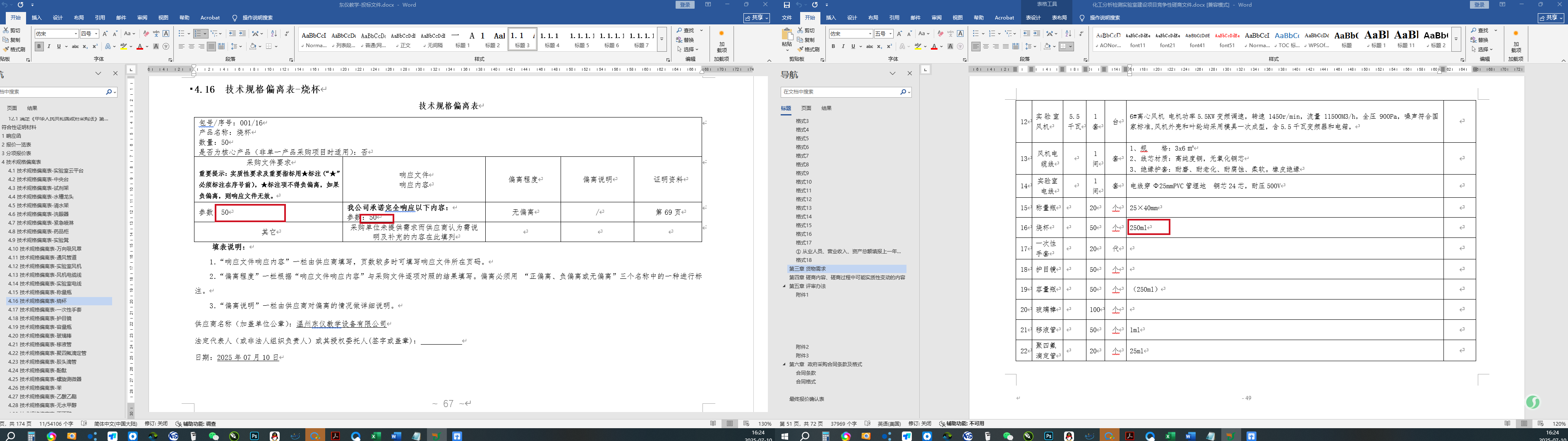Increase indent in left Word window
This screenshot has width=1568, height=441.
(242, 34)
